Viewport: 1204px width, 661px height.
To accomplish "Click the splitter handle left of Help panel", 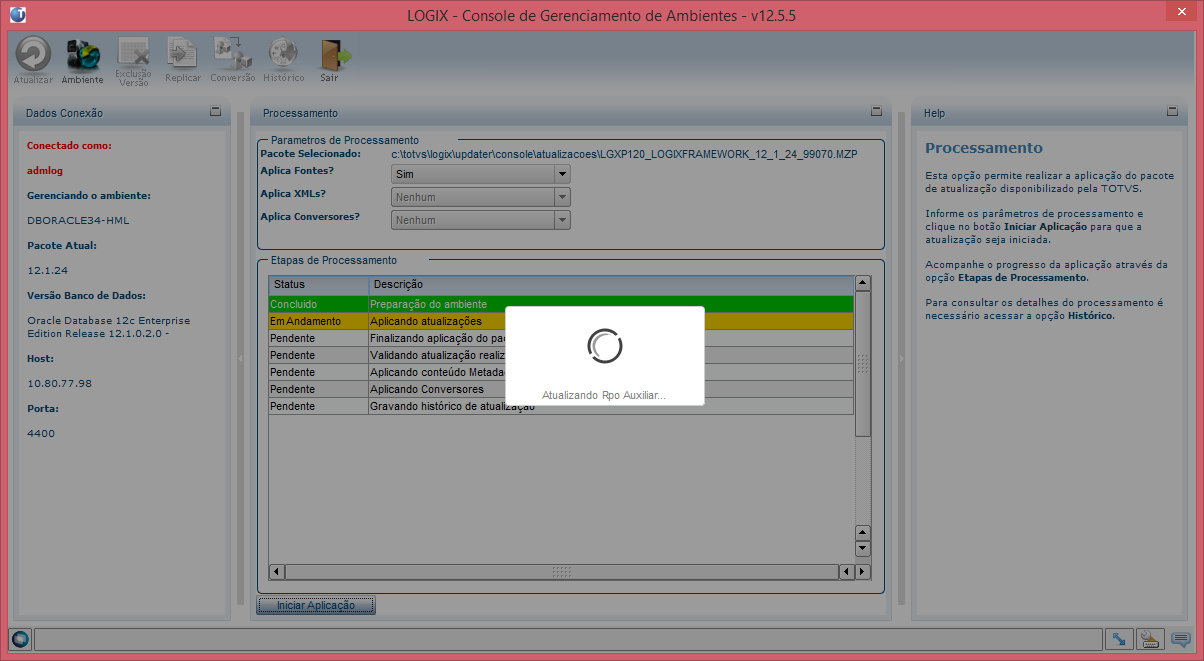I will [x=901, y=358].
